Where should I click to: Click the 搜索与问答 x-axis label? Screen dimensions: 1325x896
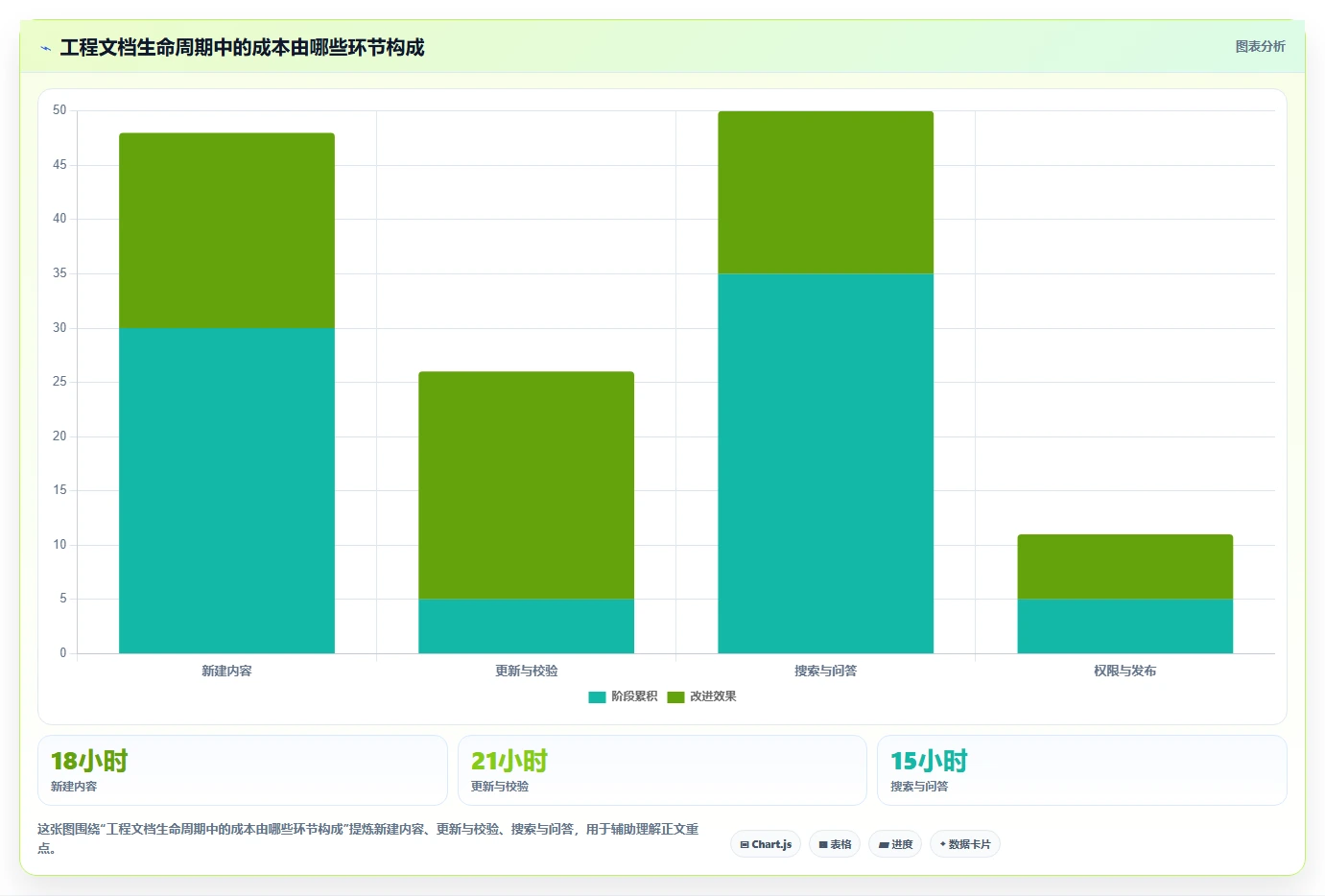coord(825,671)
